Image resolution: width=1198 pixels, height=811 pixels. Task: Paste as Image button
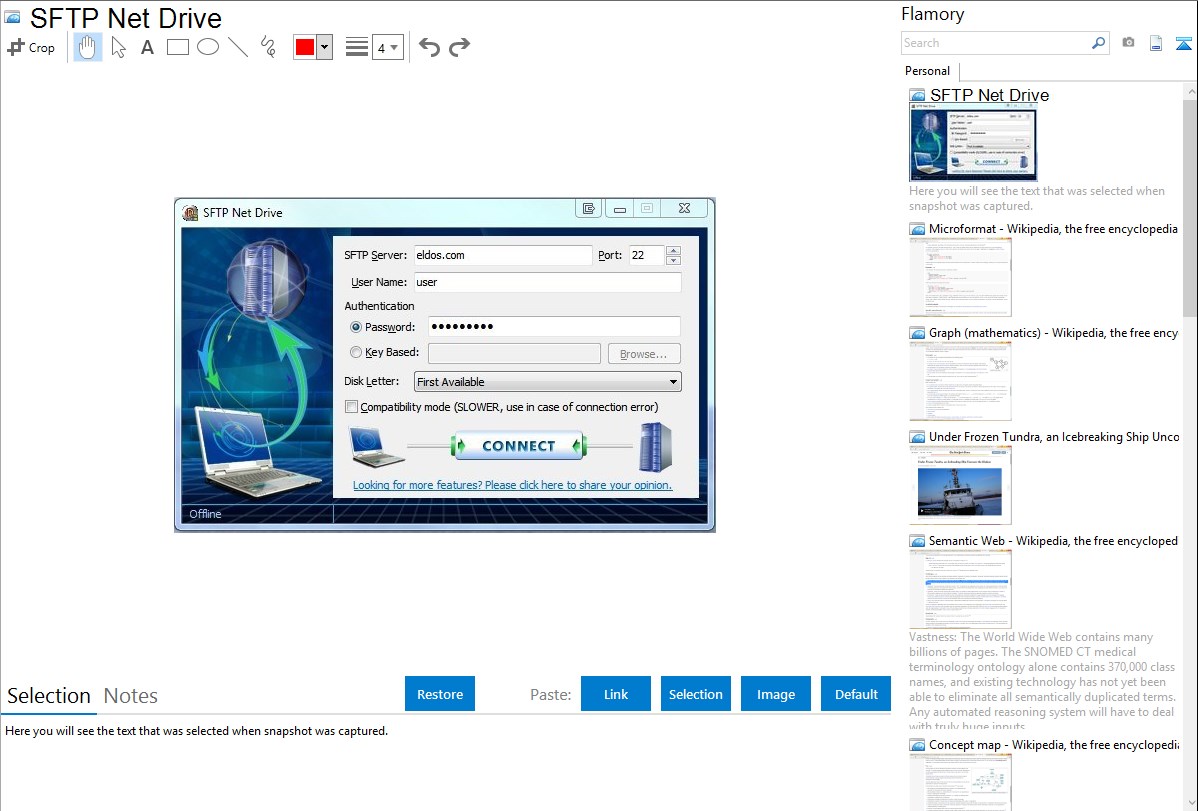coord(776,694)
